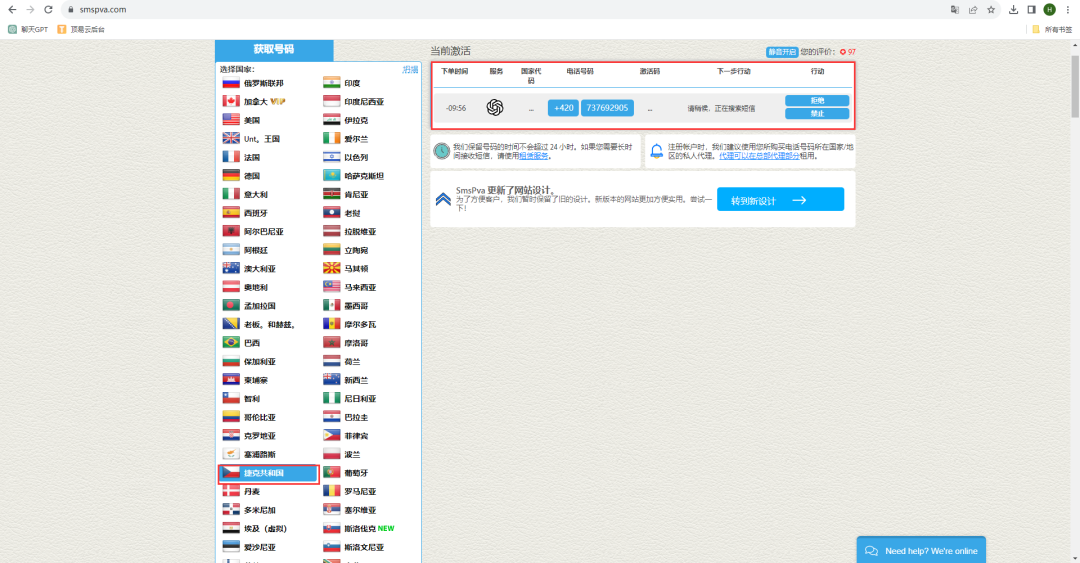Click the Australia flag next to 澳大利亚
The image size is (1080, 563).
click(231, 269)
